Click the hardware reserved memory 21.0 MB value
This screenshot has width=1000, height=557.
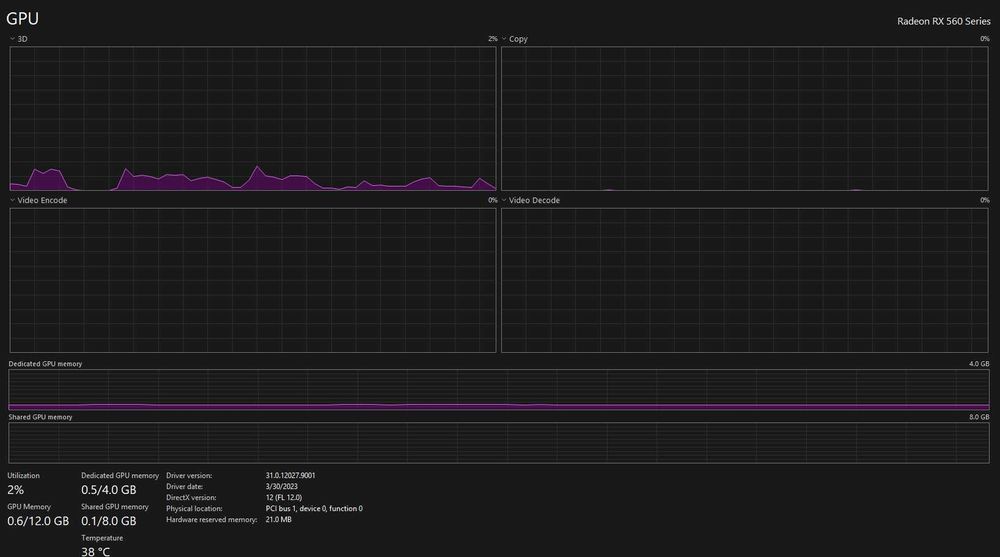pos(278,519)
